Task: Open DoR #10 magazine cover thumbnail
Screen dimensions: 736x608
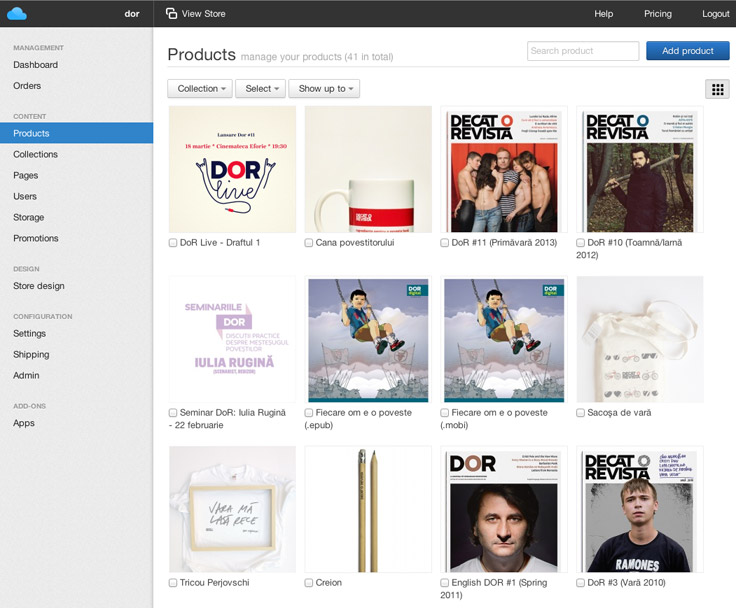Action: pos(640,169)
